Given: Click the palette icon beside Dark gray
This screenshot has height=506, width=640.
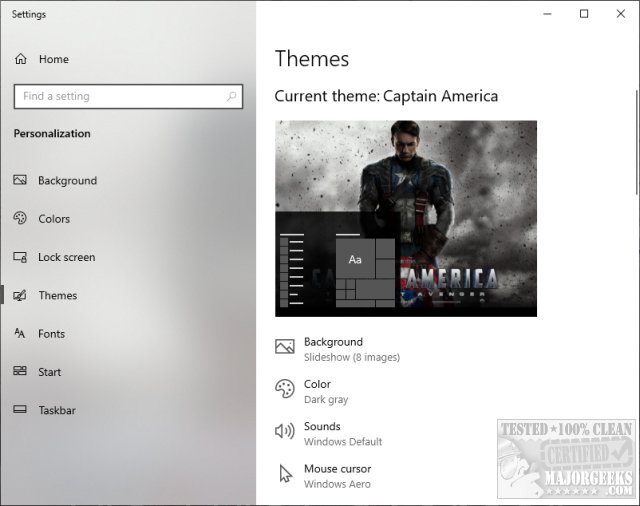Looking at the screenshot, I should pos(284,389).
